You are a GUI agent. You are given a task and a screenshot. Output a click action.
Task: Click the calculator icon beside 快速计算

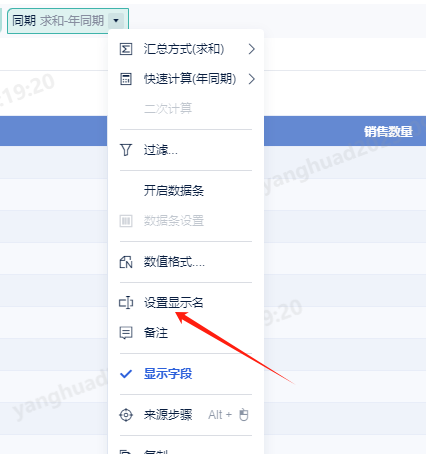click(126, 79)
